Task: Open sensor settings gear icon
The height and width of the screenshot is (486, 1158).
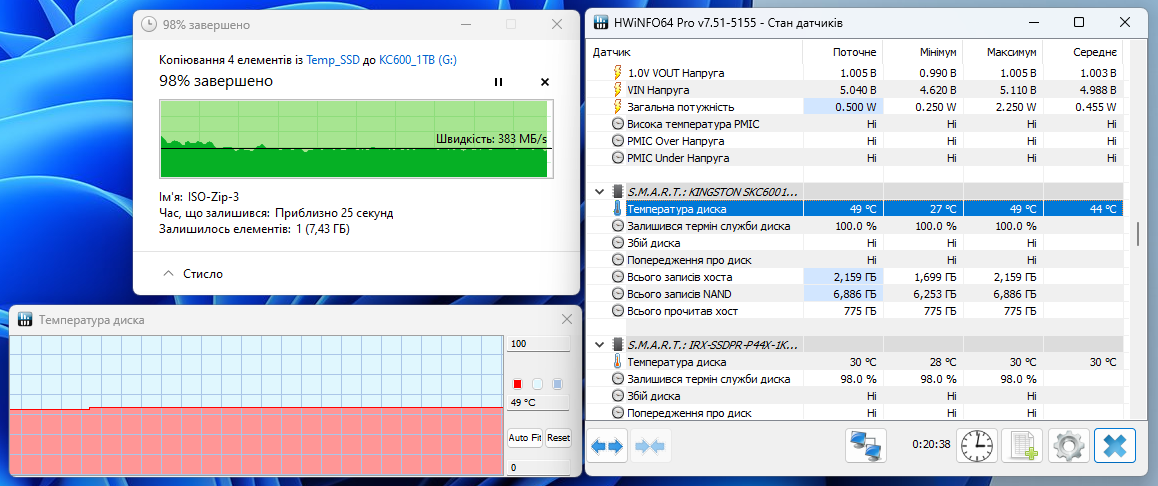Action: pos(1068,446)
